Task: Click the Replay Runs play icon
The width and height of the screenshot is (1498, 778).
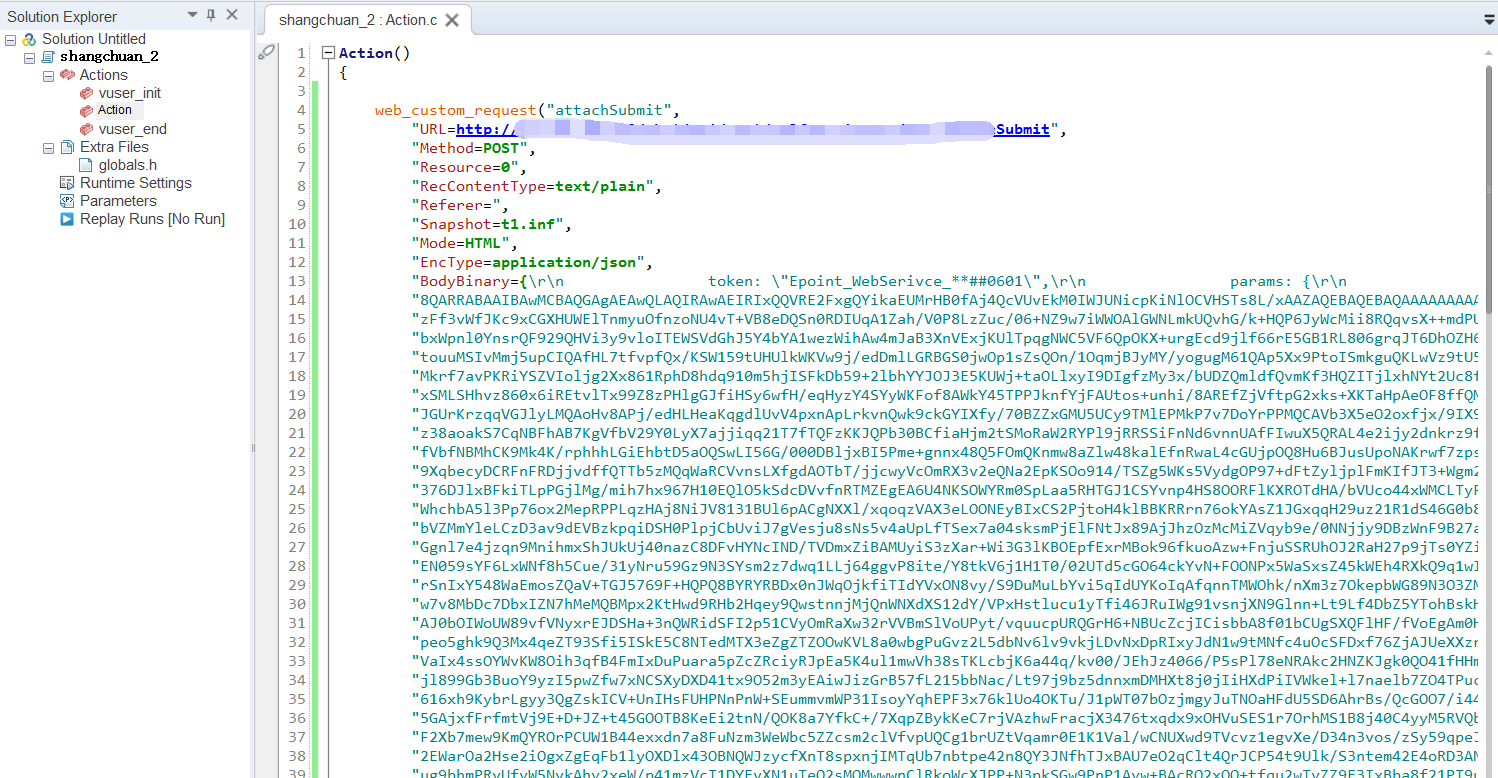Action: 67,219
